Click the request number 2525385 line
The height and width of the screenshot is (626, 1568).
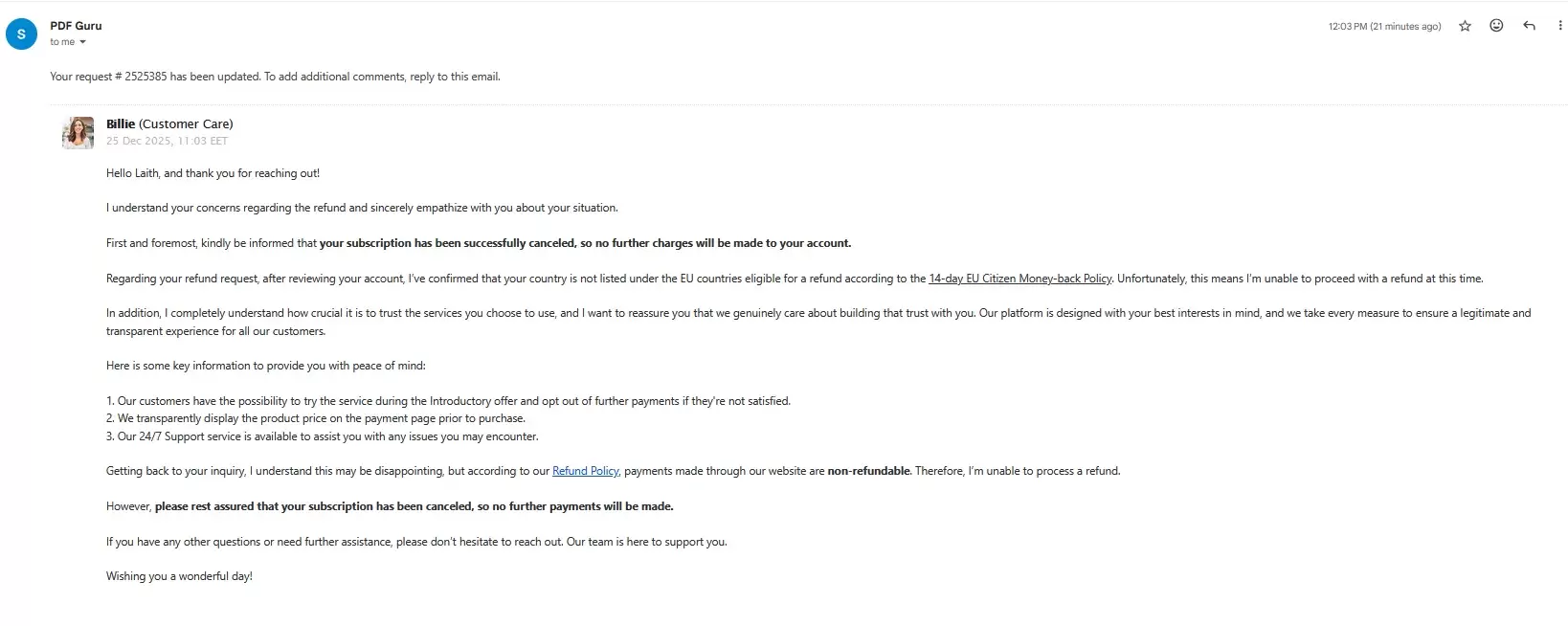tap(275, 77)
